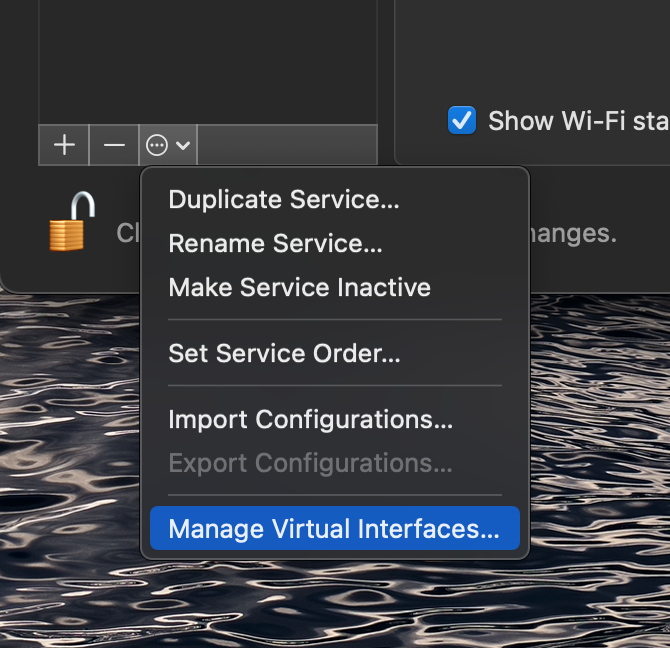The height and width of the screenshot is (648, 670).
Task: Collapse the action menu via its chevron arrow
Action: (183, 146)
